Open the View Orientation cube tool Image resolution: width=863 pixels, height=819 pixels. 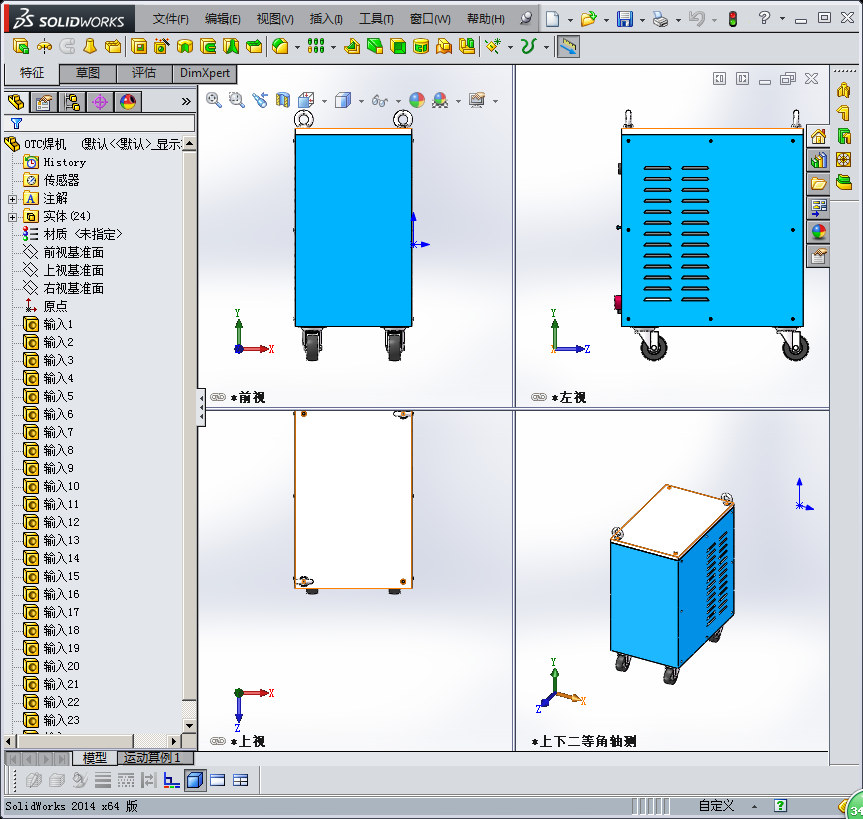[x=304, y=101]
